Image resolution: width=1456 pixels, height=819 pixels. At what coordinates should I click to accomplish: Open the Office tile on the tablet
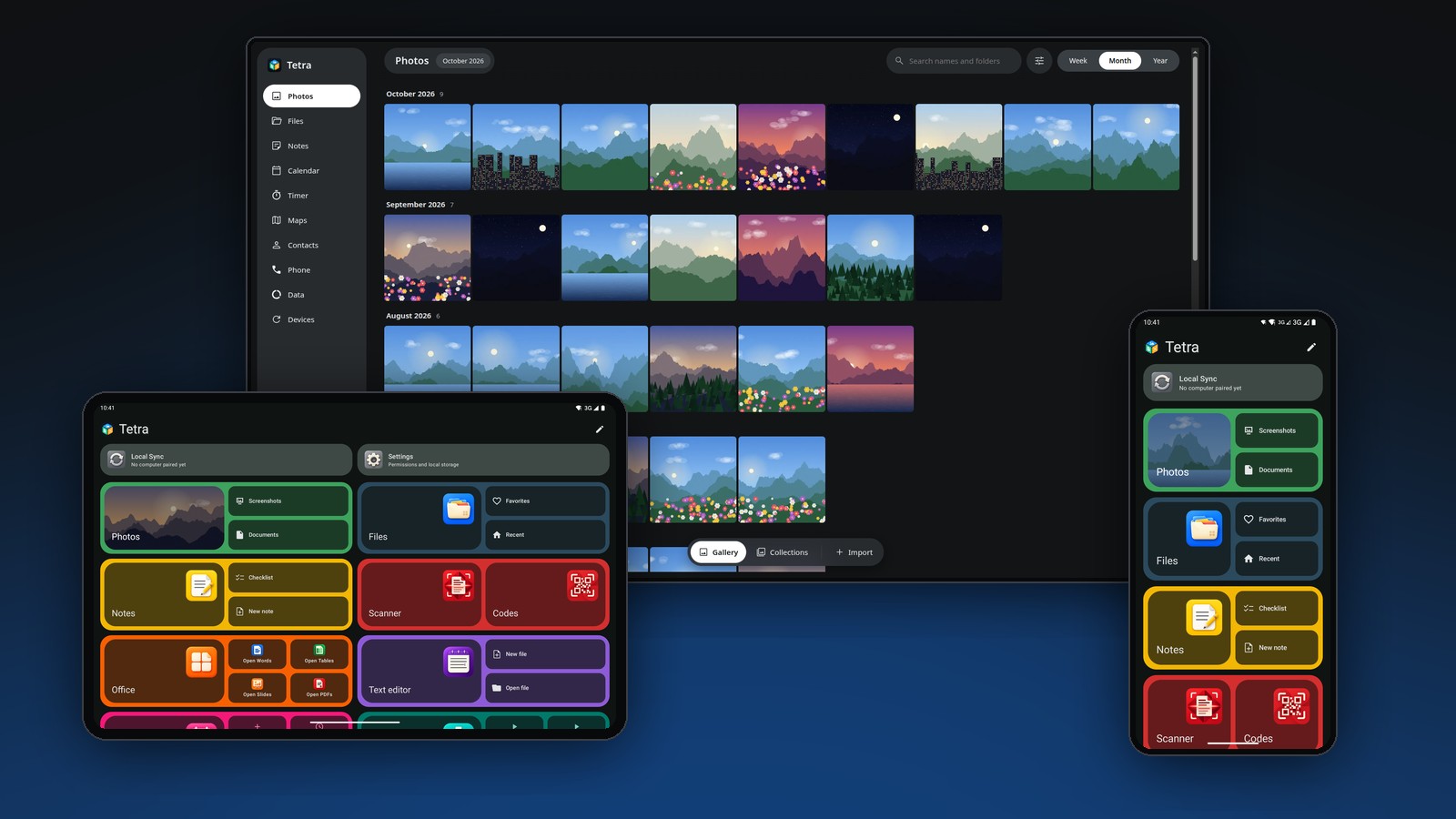coord(164,671)
